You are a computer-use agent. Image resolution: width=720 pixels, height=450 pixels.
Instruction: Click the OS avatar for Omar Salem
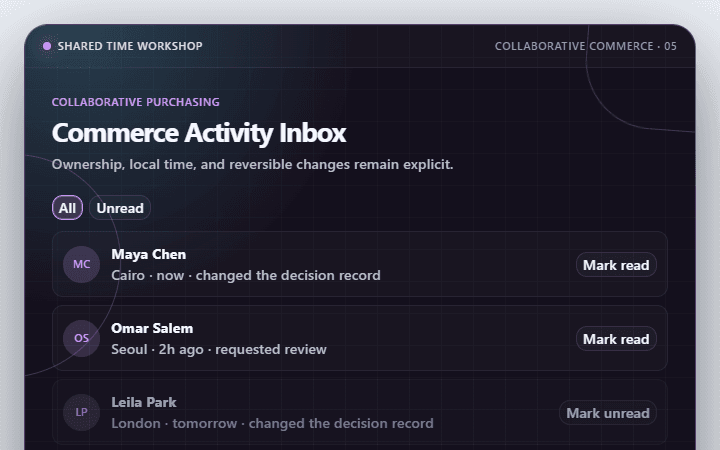click(x=81, y=338)
